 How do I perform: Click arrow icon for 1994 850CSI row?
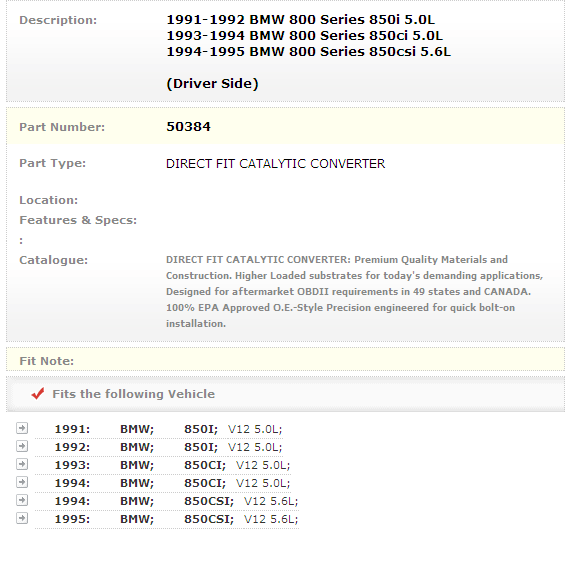(x=22, y=500)
